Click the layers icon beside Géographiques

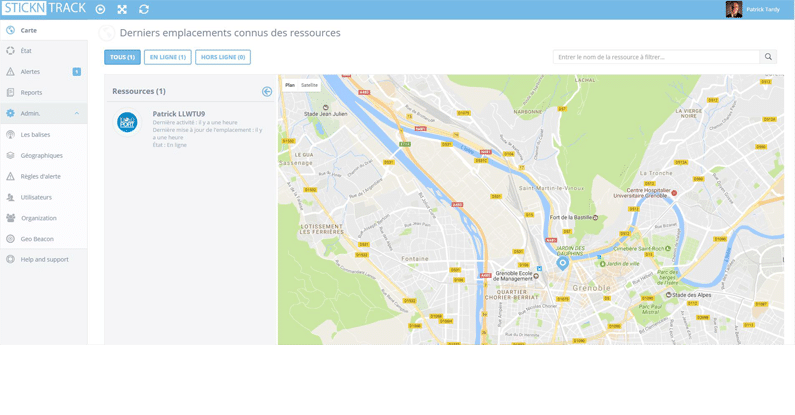10,156
